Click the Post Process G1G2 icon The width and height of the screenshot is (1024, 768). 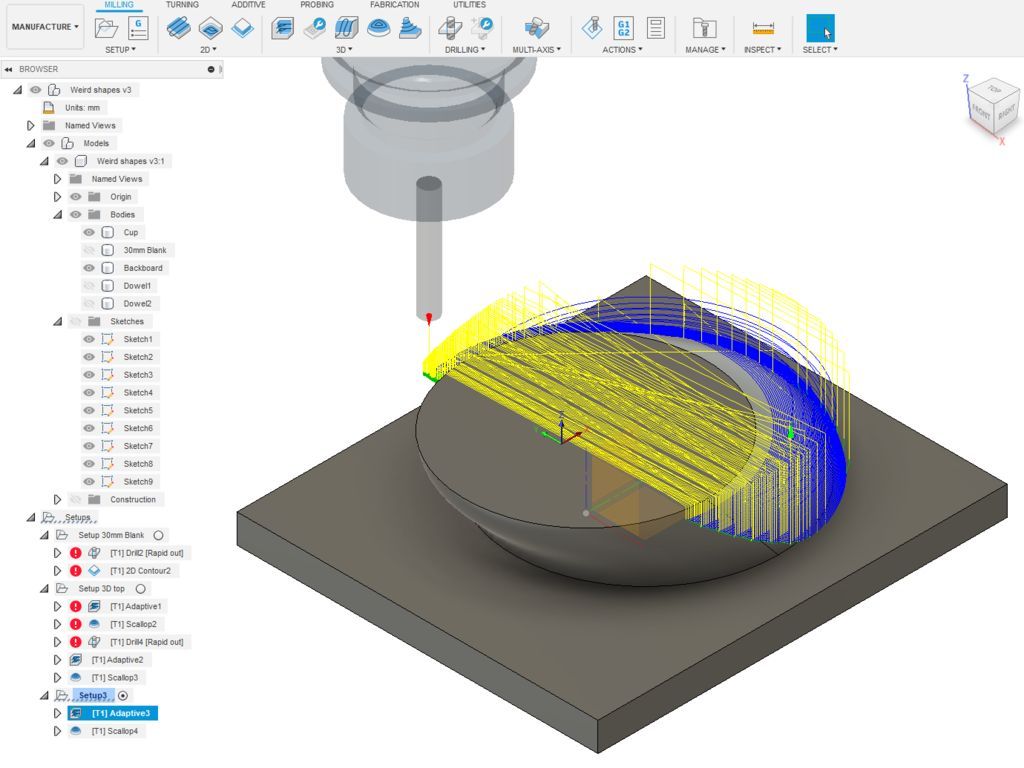(x=624, y=27)
